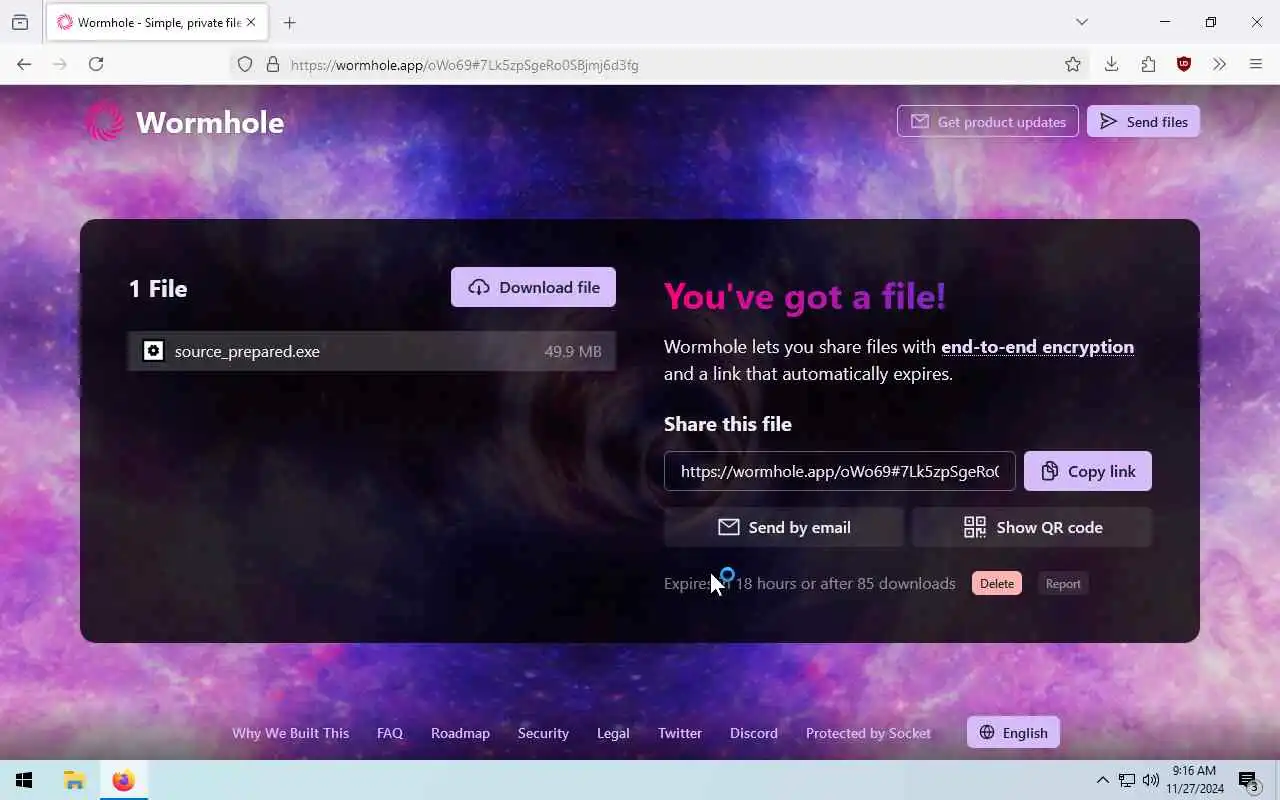Visit the Security footer link
1280x800 pixels.
pyautogui.click(x=543, y=733)
